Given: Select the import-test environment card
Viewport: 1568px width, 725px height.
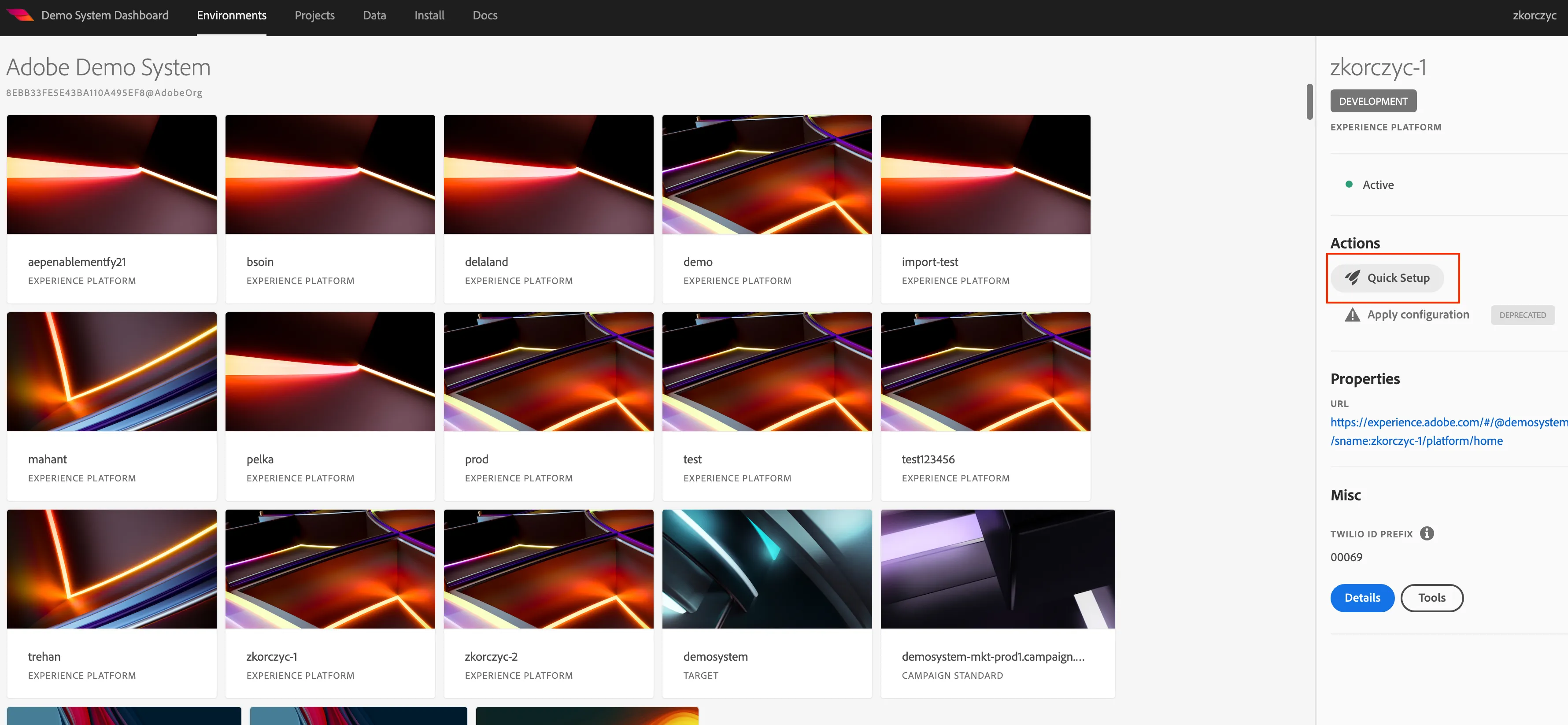Looking at the screenshot, I should pos(985,209).
